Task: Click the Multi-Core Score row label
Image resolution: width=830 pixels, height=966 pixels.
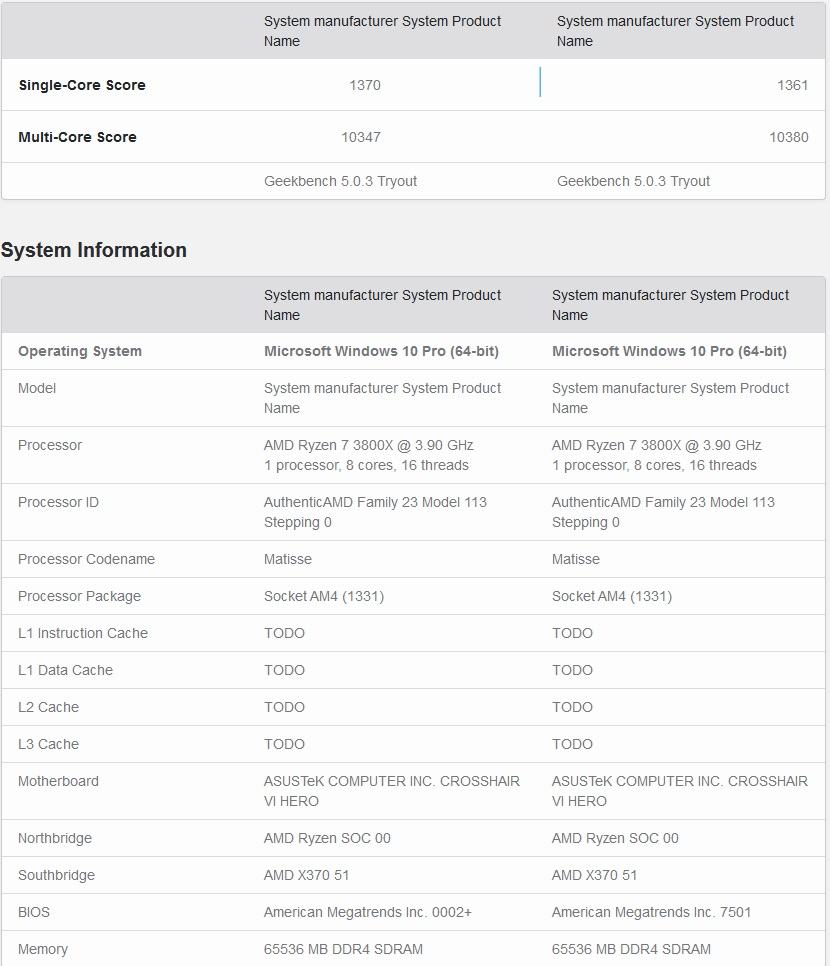Action: [x=77, y=137]
